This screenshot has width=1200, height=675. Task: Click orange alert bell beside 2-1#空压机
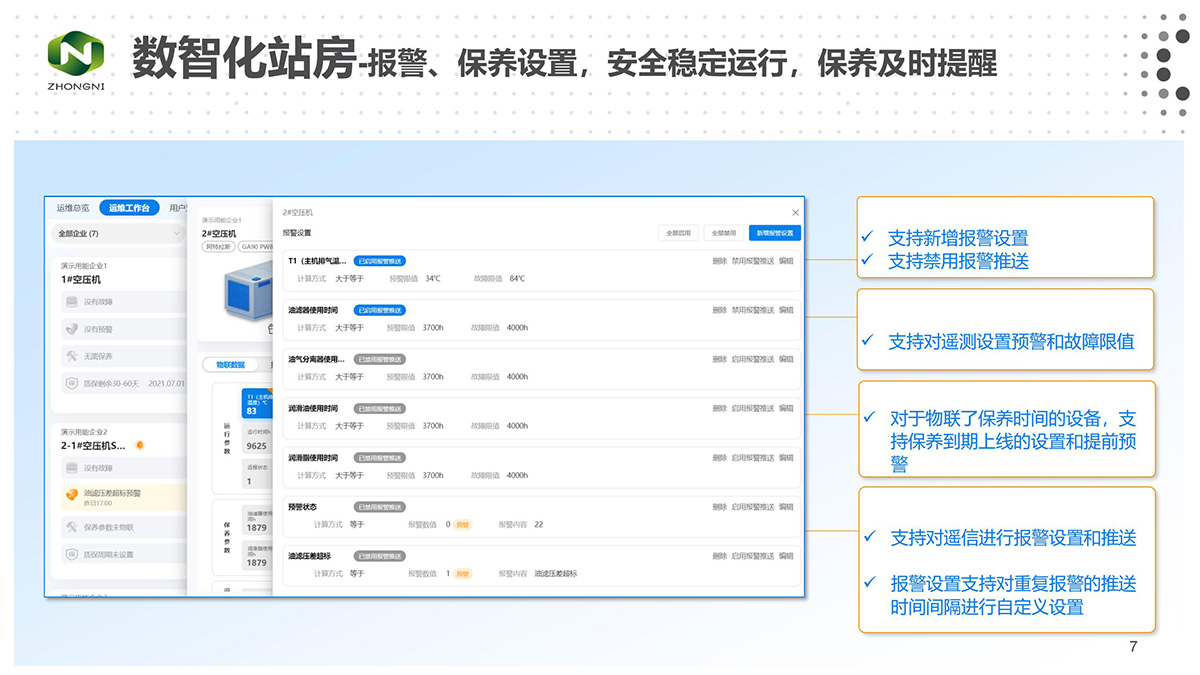(x=140, y=445)
